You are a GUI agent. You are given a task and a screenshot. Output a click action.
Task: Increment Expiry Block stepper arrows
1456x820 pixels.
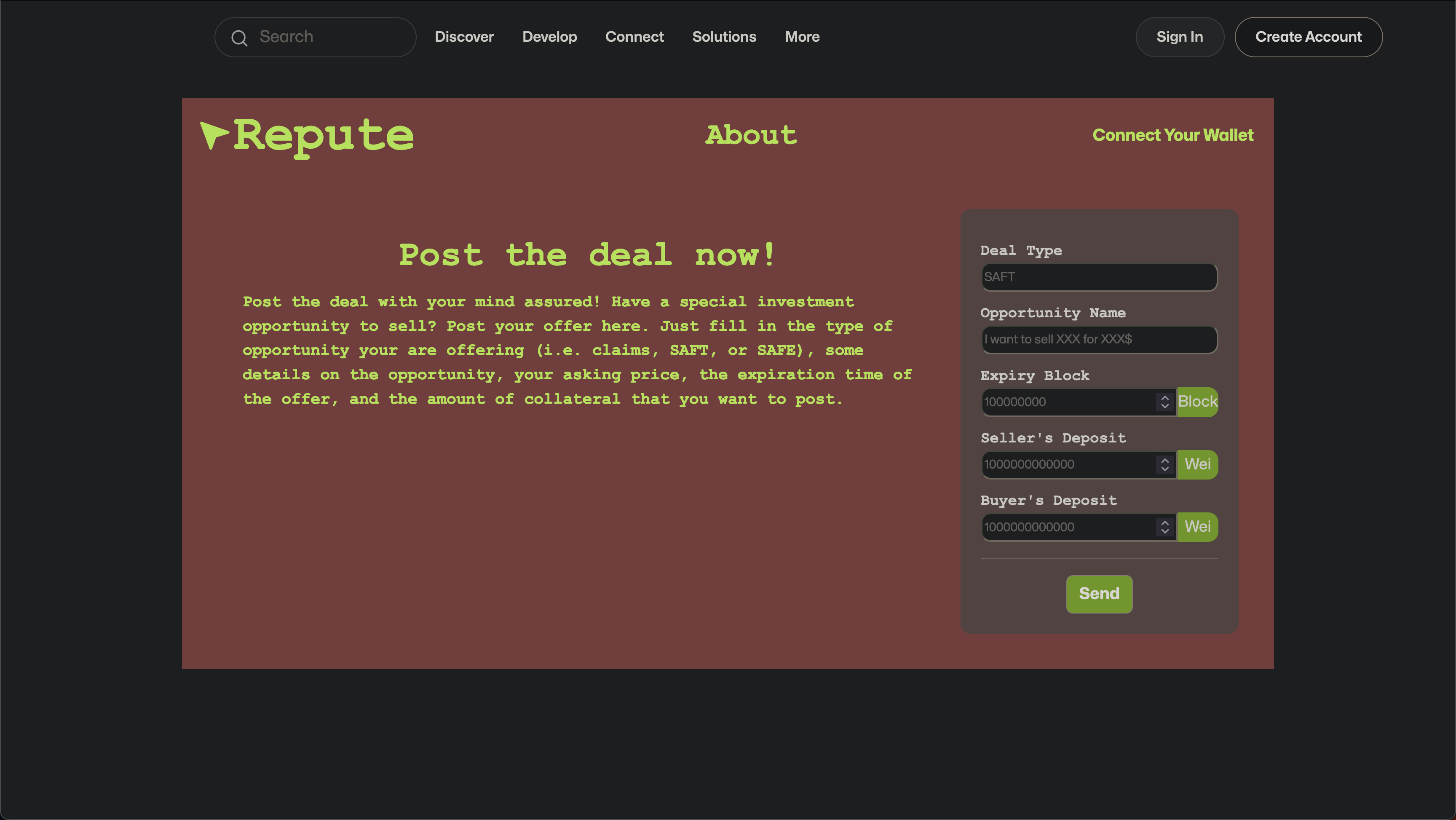click(1164, 397)
